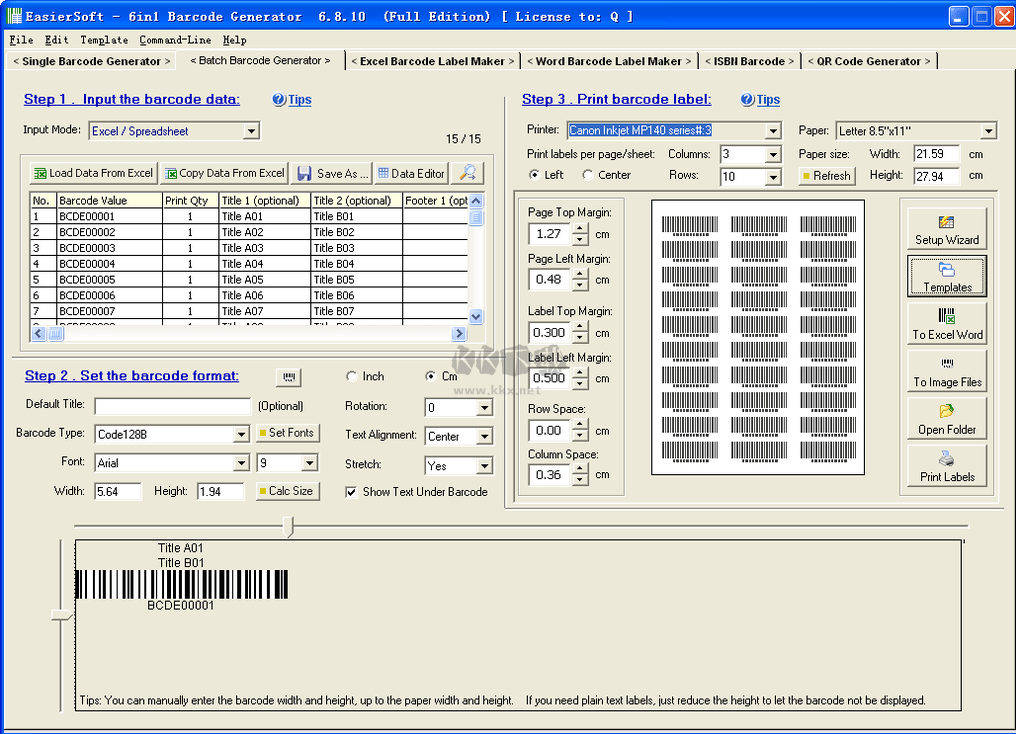Expand the Rotation dropdown
Viewport: 1016px width, 734px height.
(x=484, y=408)
